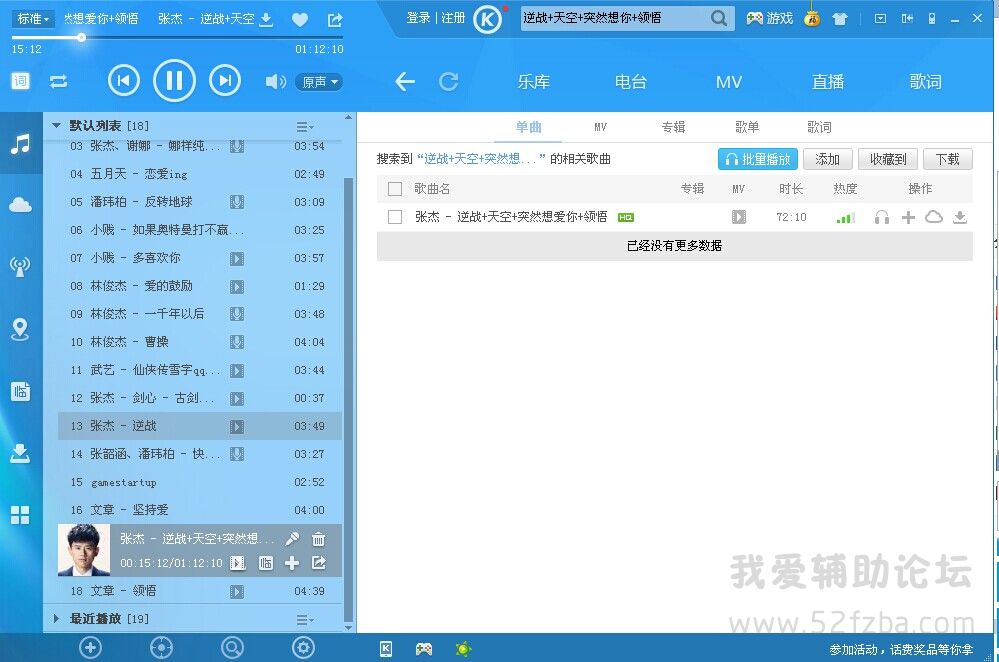Skip to the next track
Viewport: 999px width, 662px height.
point(225,80)
